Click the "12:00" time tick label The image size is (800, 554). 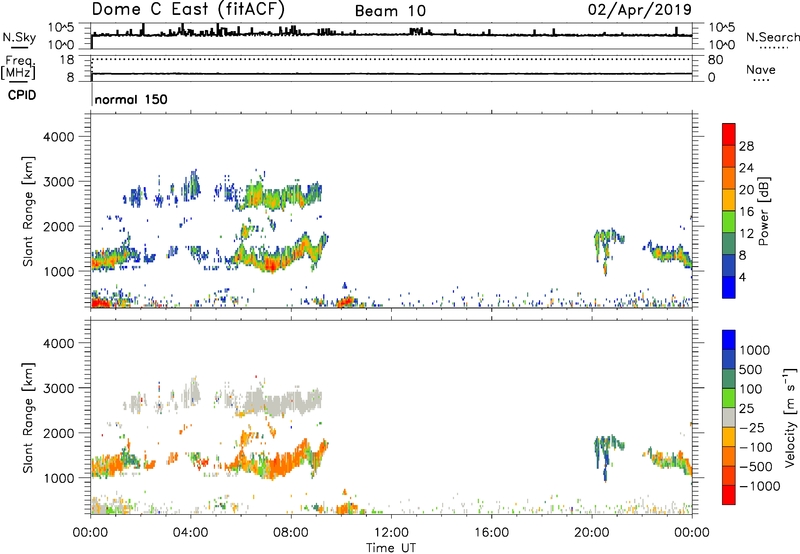(x=391, y=533)
